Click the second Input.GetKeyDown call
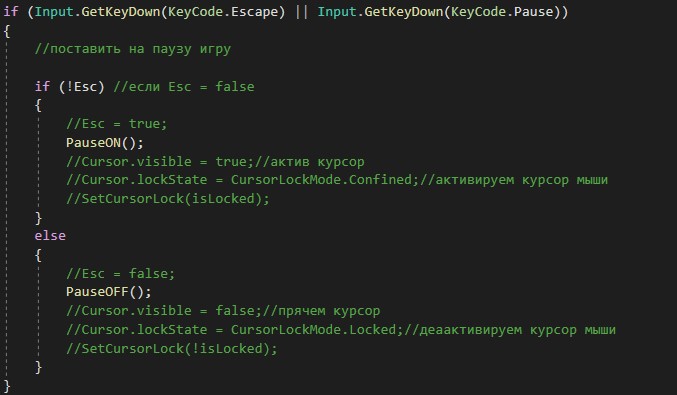 tap(381, 12)
